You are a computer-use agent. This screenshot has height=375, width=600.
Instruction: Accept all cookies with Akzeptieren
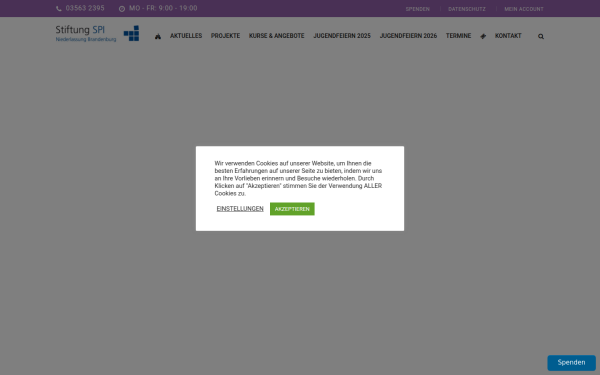coord(292,209)
